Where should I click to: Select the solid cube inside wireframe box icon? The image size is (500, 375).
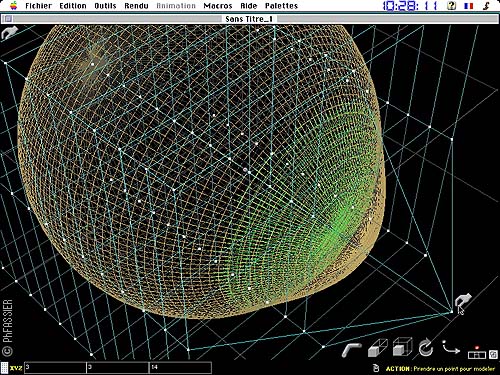pyautogui.click(x=402, y=347)
